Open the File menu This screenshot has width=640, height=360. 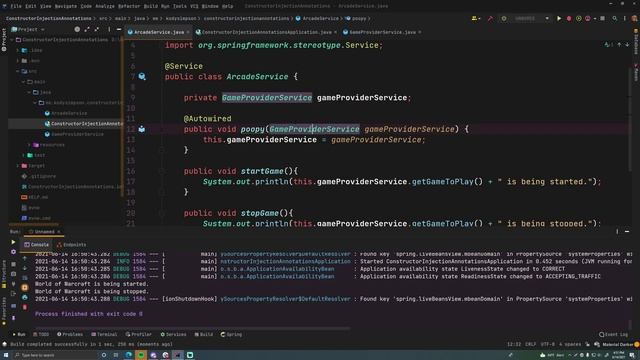[x=16, y=6]
